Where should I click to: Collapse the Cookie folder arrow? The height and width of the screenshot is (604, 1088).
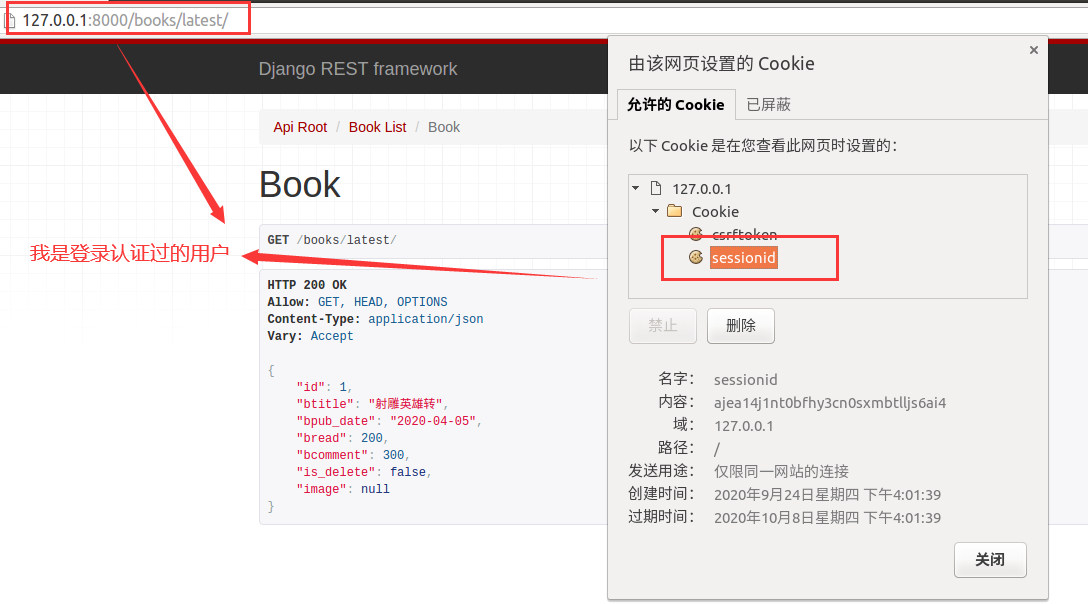pos(655,210)
